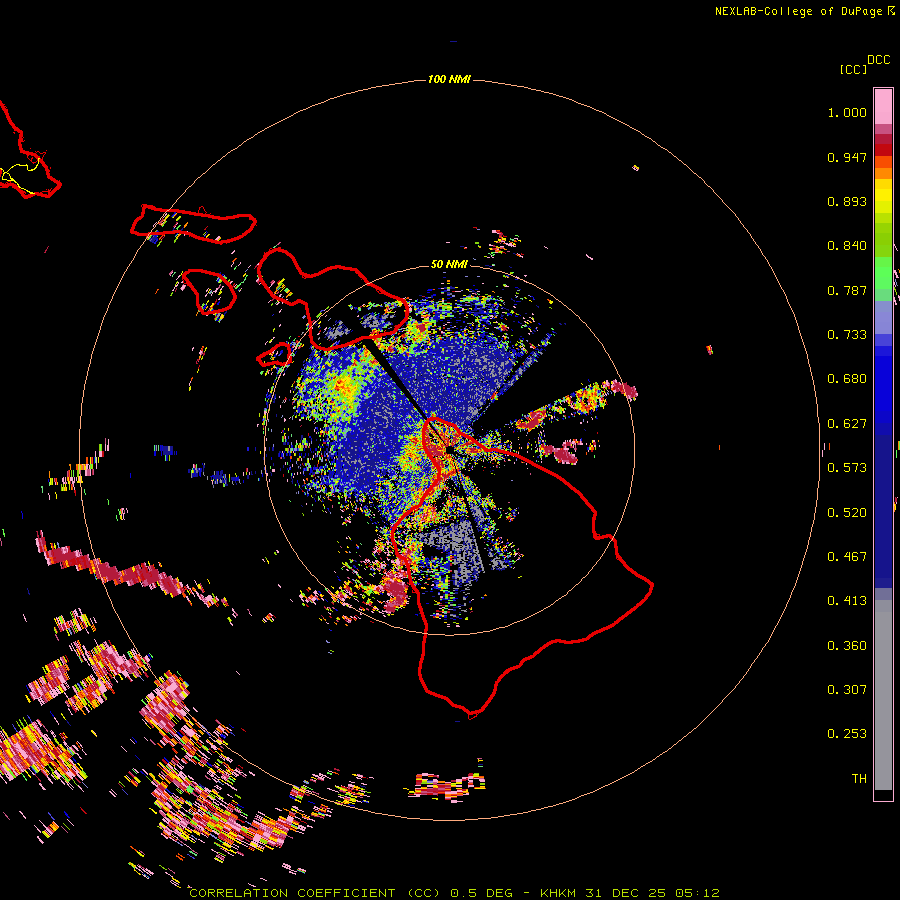Click the 0.893 scale value
Image resolution: width=900 pixels, height=900 pixels.
(x=847, y=201)
